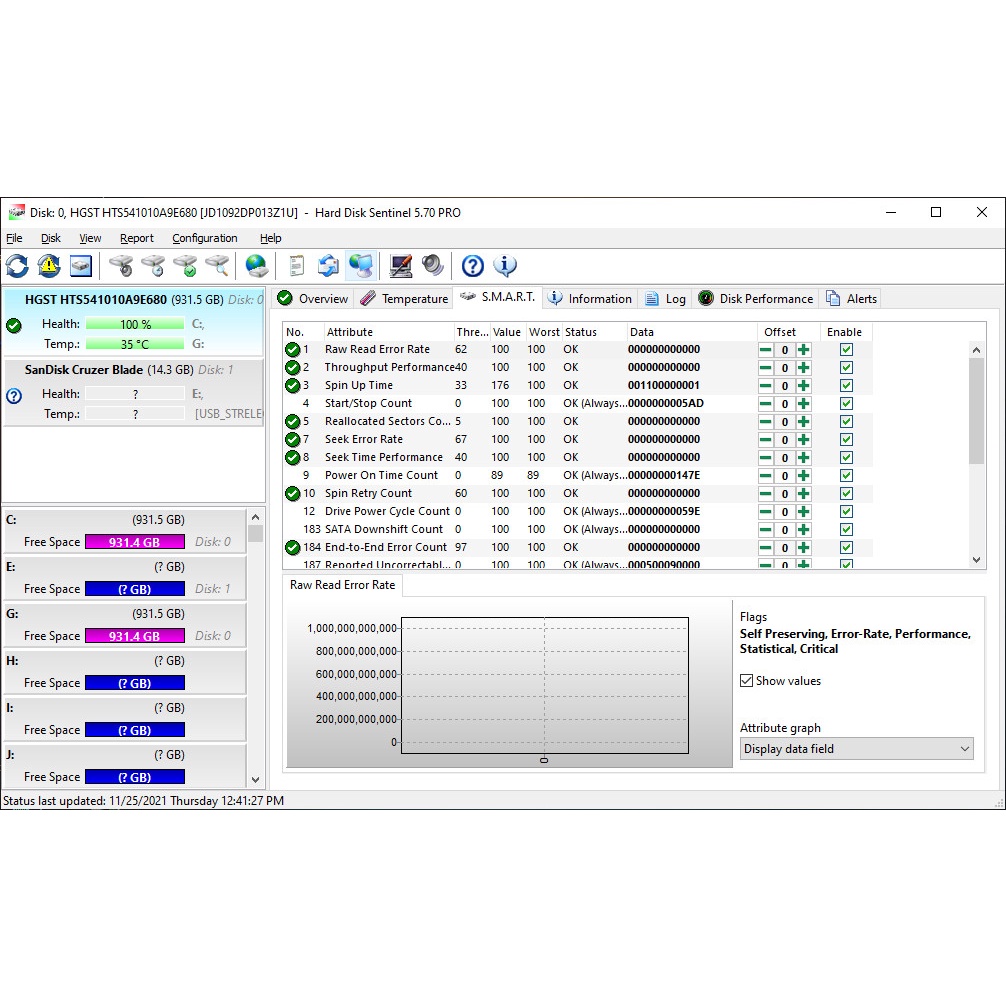The image size is (1006, 1006).
Task: Untick the Show values checkbox
Action: click(746, 681)
